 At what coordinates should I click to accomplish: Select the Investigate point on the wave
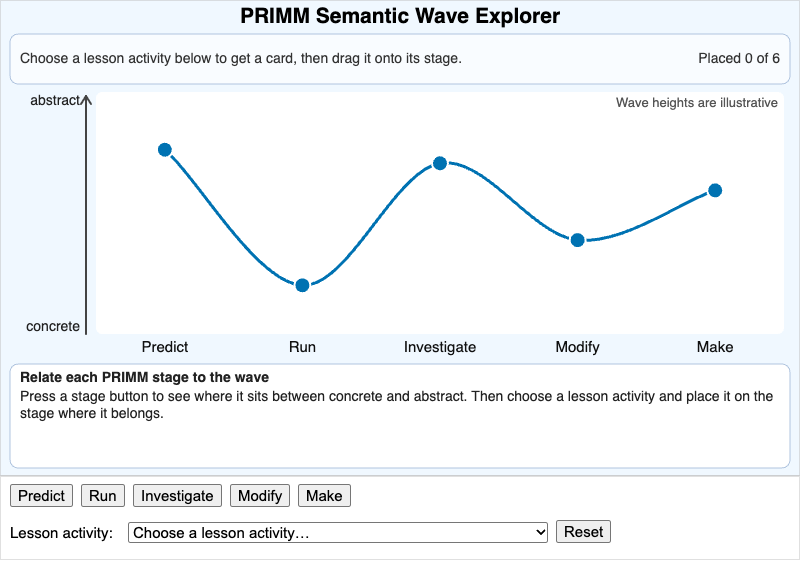coord(440,163)
